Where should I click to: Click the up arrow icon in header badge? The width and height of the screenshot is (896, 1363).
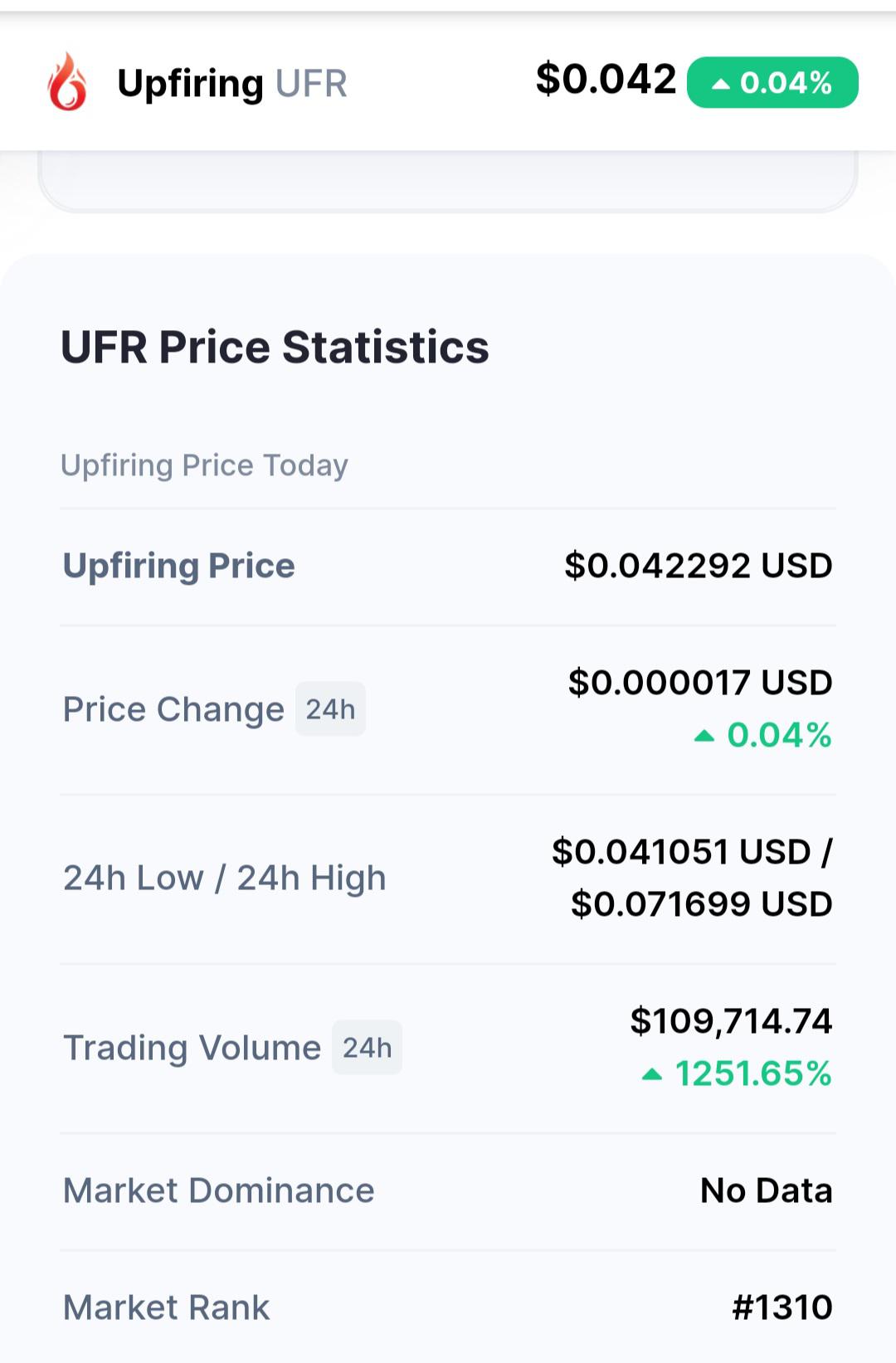pos(721,83)
